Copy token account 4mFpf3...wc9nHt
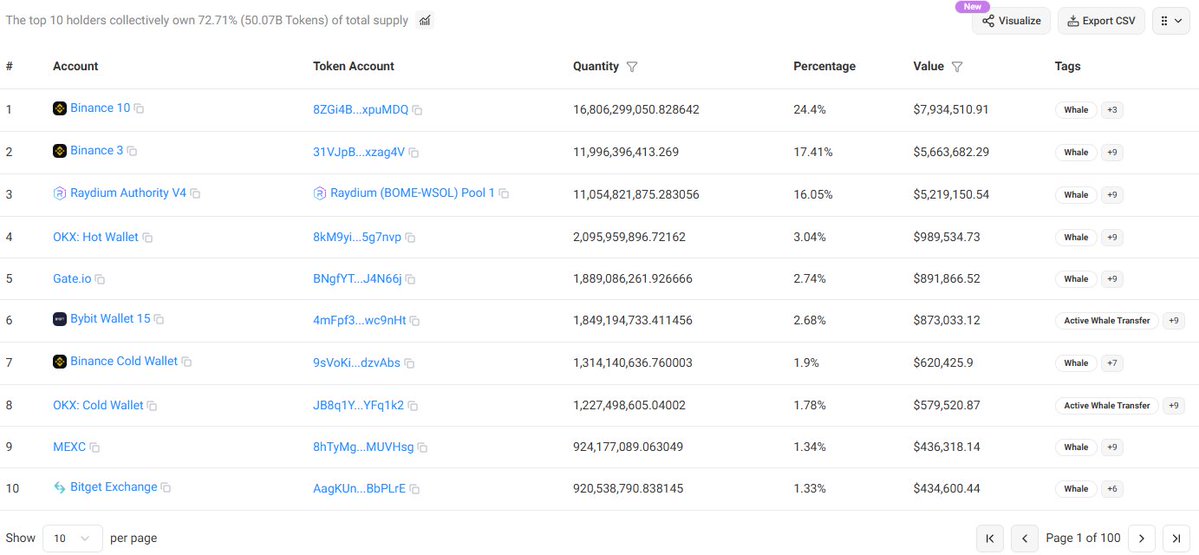The image size is (1199, 555). [415, 321]
